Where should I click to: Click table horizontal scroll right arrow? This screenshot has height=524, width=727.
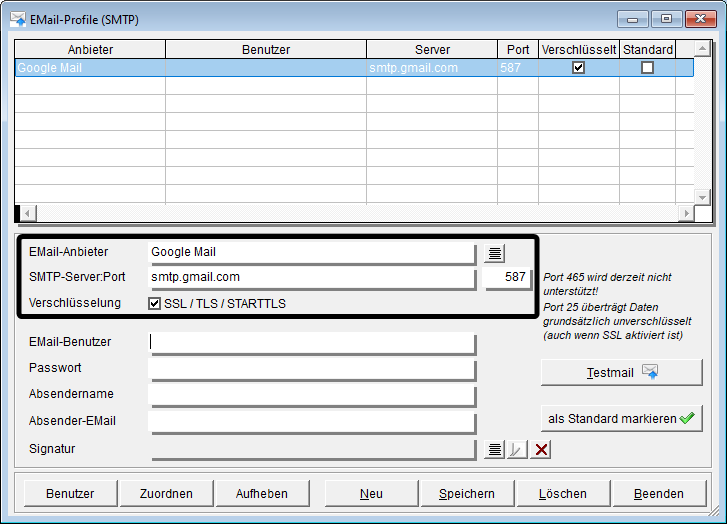[x=686, y=213]
